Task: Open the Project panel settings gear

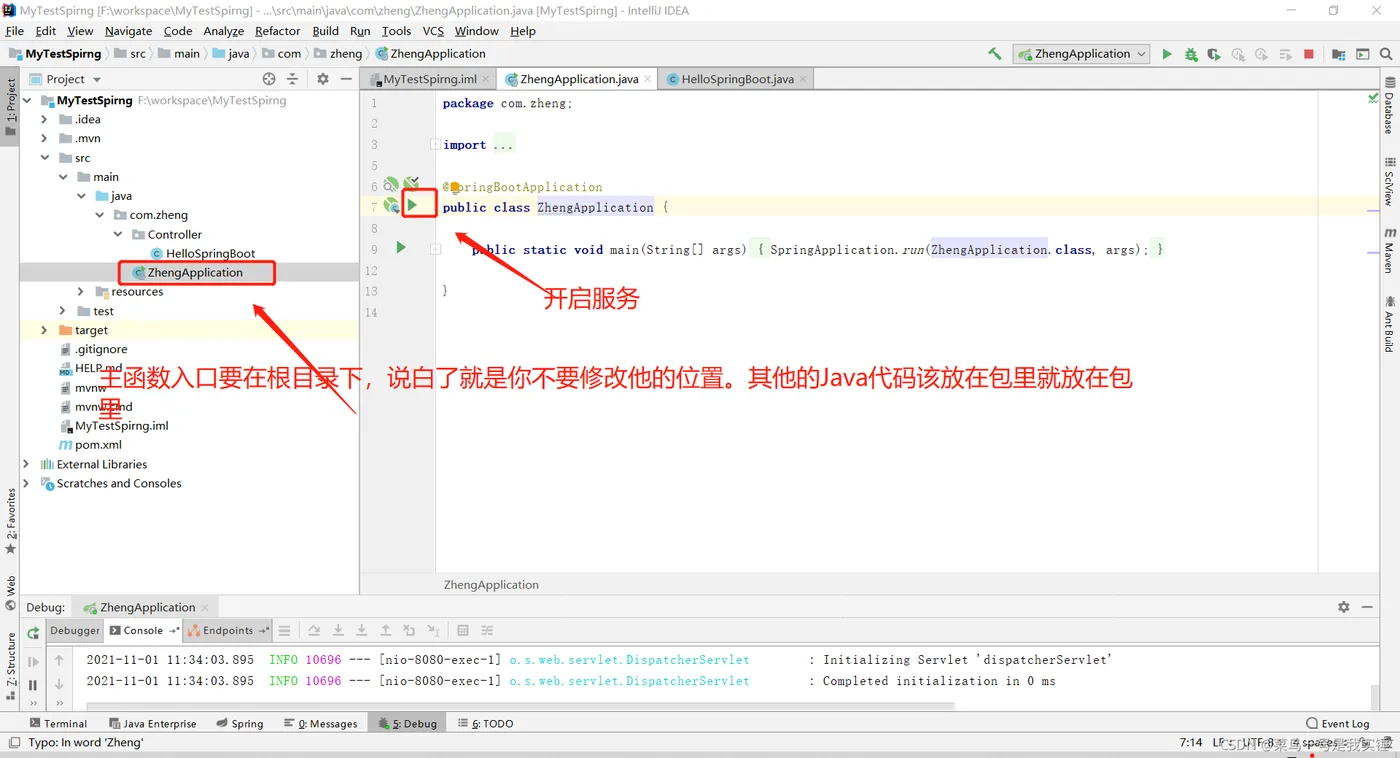Action: [322, 79]
